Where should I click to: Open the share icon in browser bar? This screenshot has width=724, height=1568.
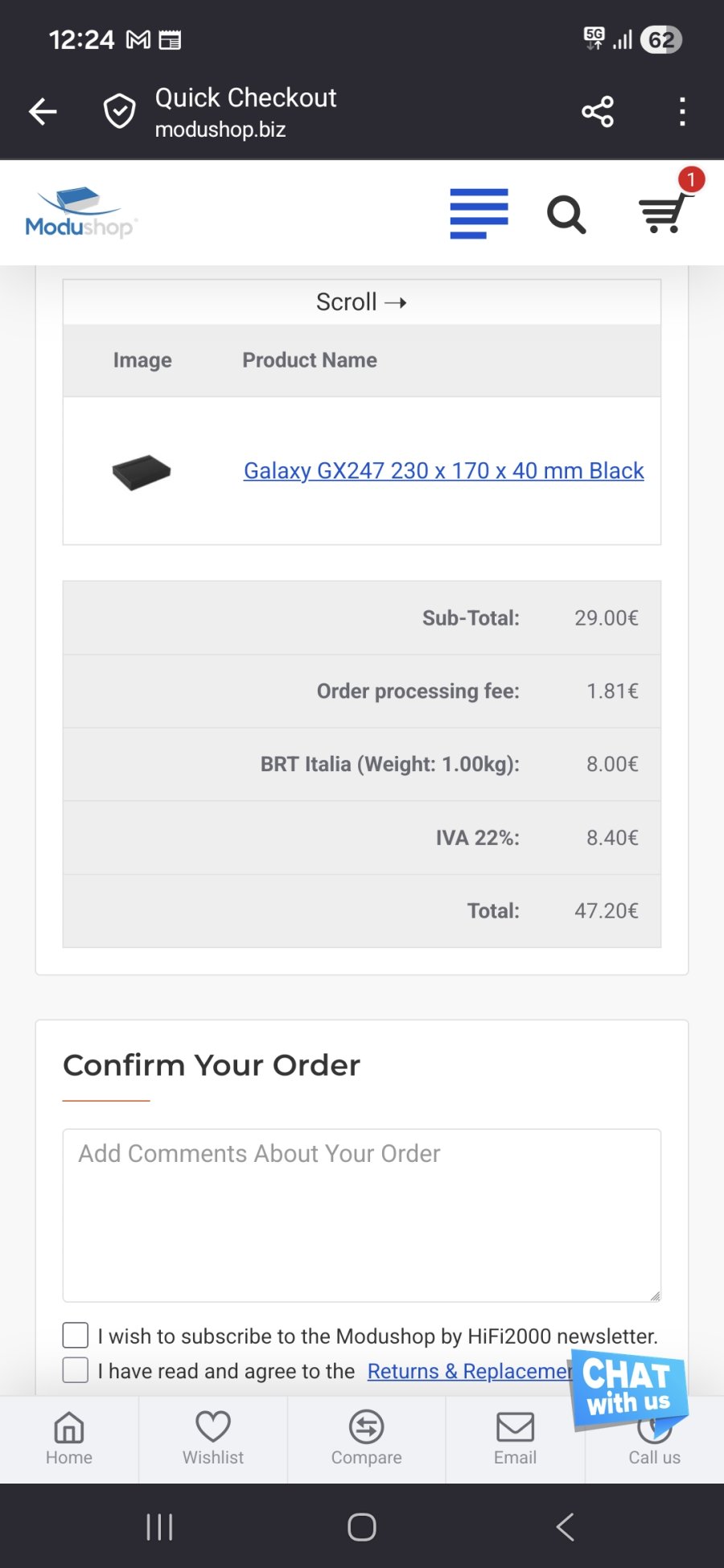(x=598, y=112)
